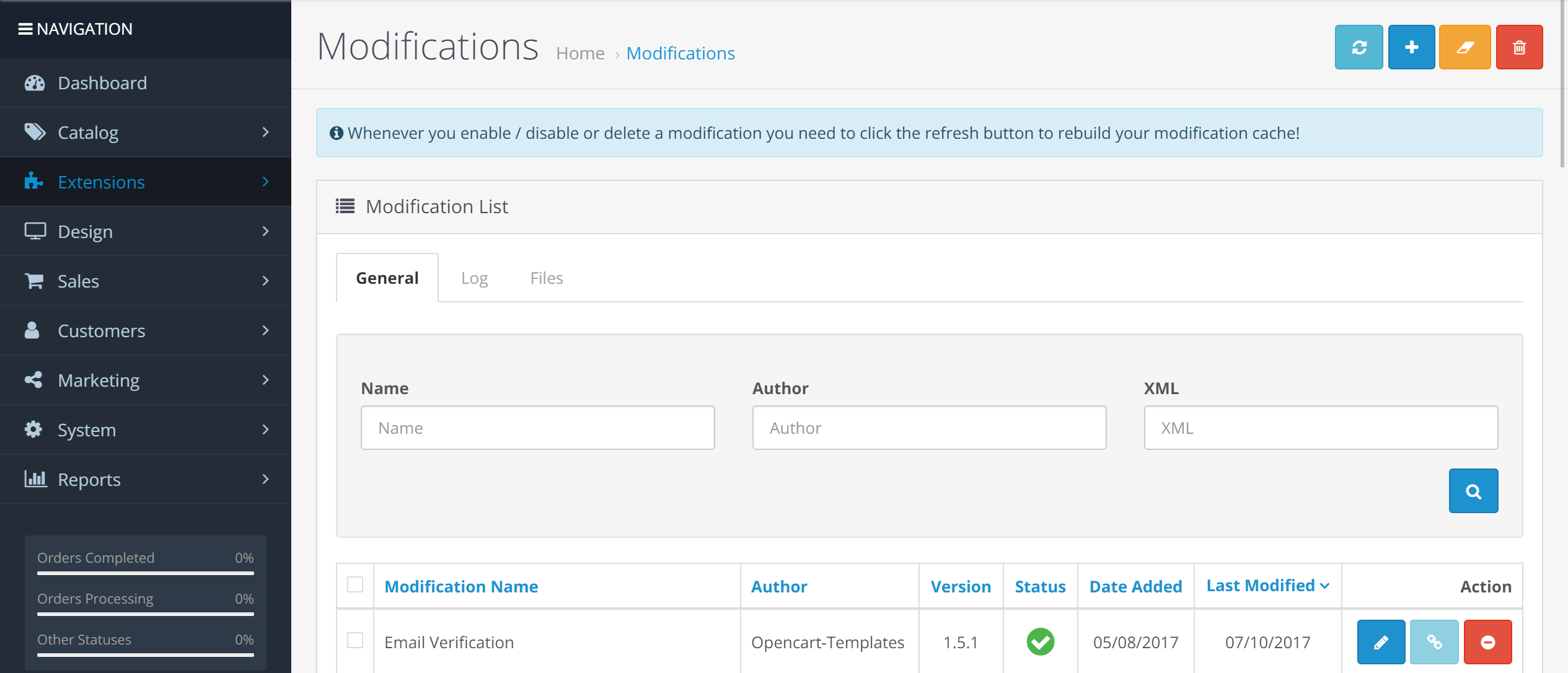Click the Reports bar chart icon
This screenshot has height=673, width=1568.
[35, 479]
